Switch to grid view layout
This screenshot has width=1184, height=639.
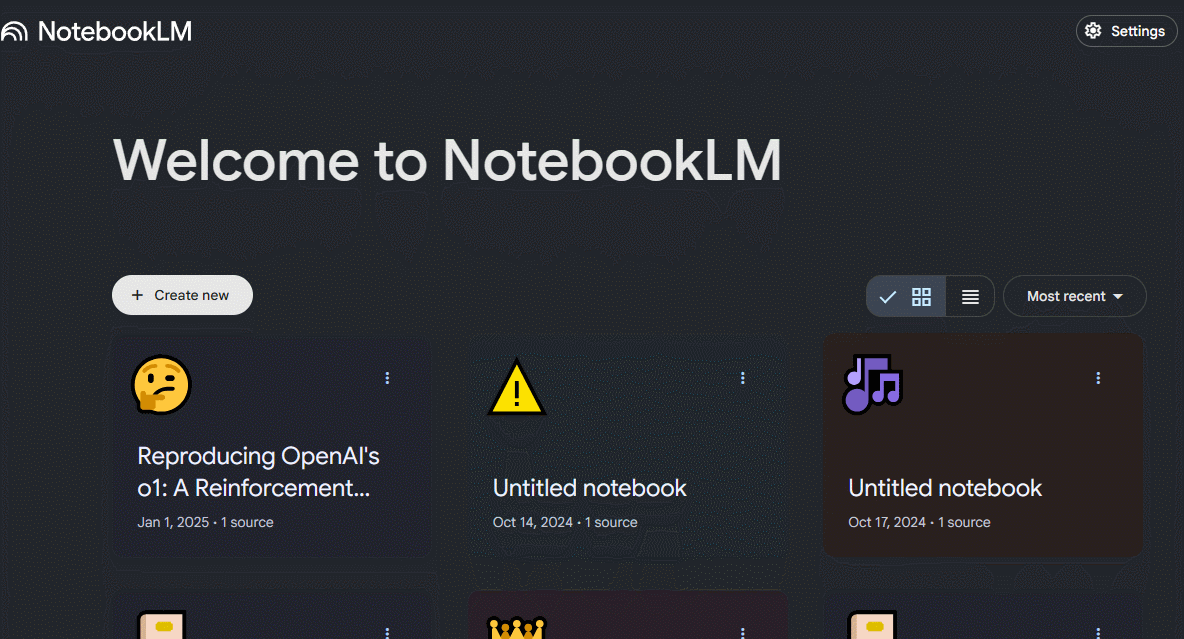point(921,296)
